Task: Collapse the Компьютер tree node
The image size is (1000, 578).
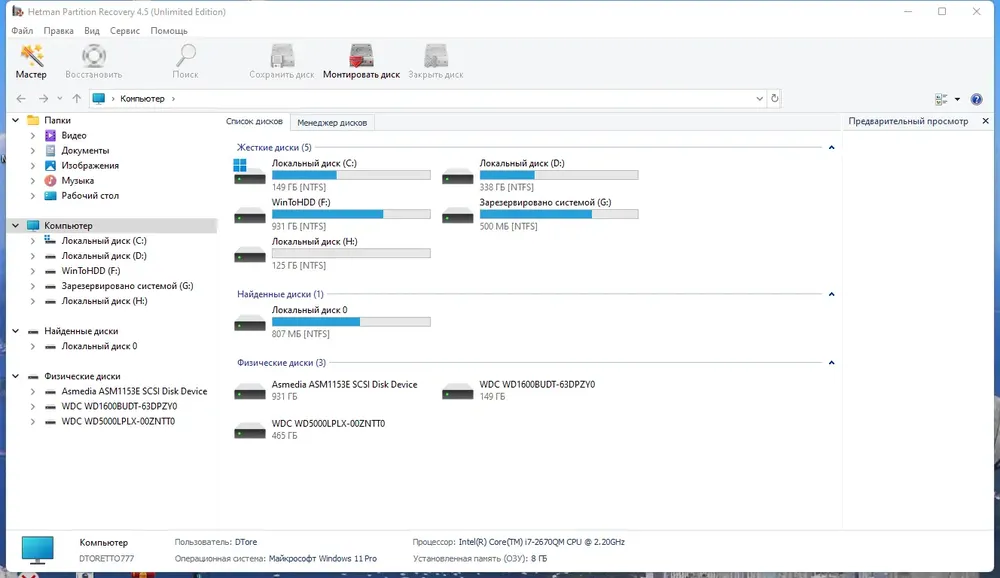Action: coord(16,225)
